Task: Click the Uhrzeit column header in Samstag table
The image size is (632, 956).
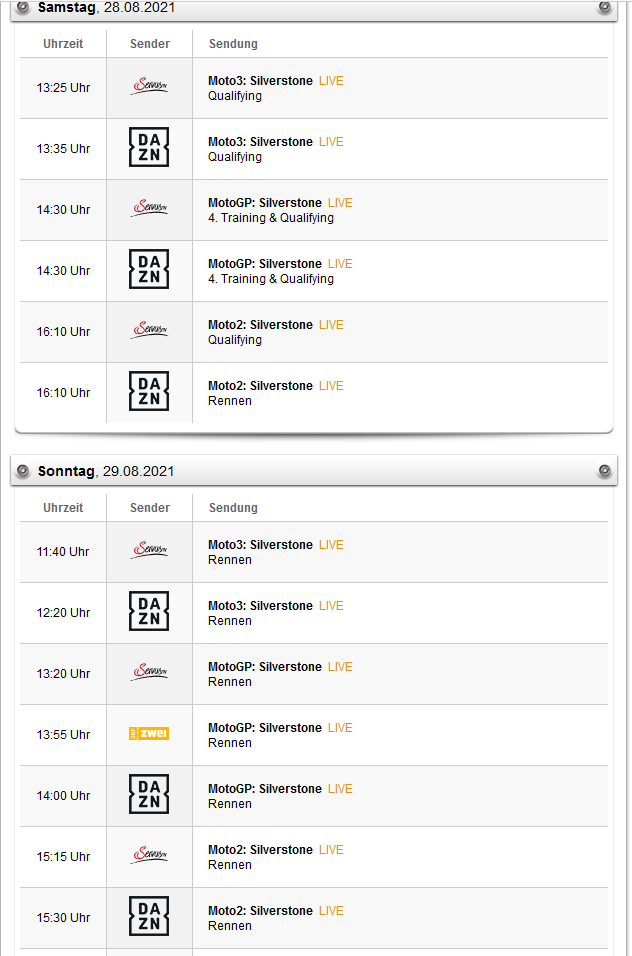Action: (x=63, y=44)
